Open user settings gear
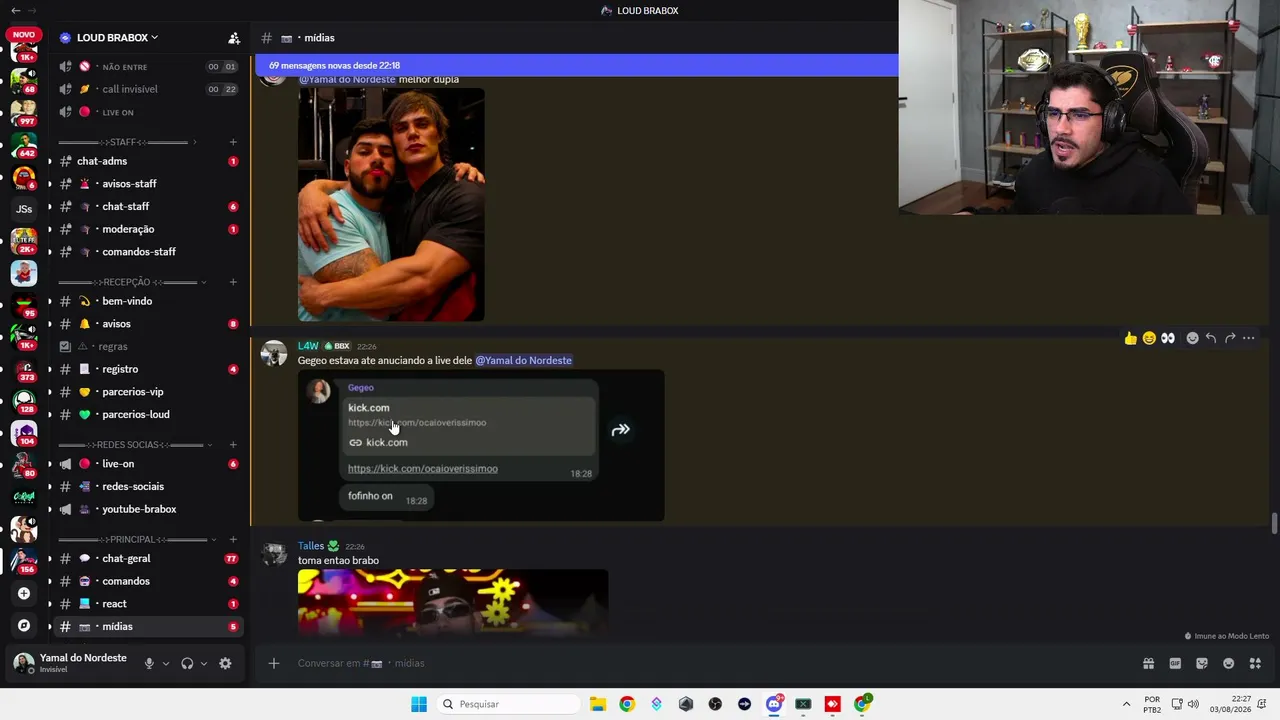 click(225, 663)
